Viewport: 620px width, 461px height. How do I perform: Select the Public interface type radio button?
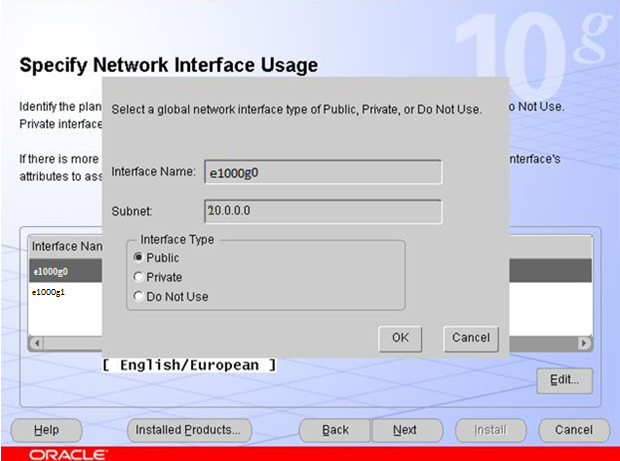pos(139,258)
